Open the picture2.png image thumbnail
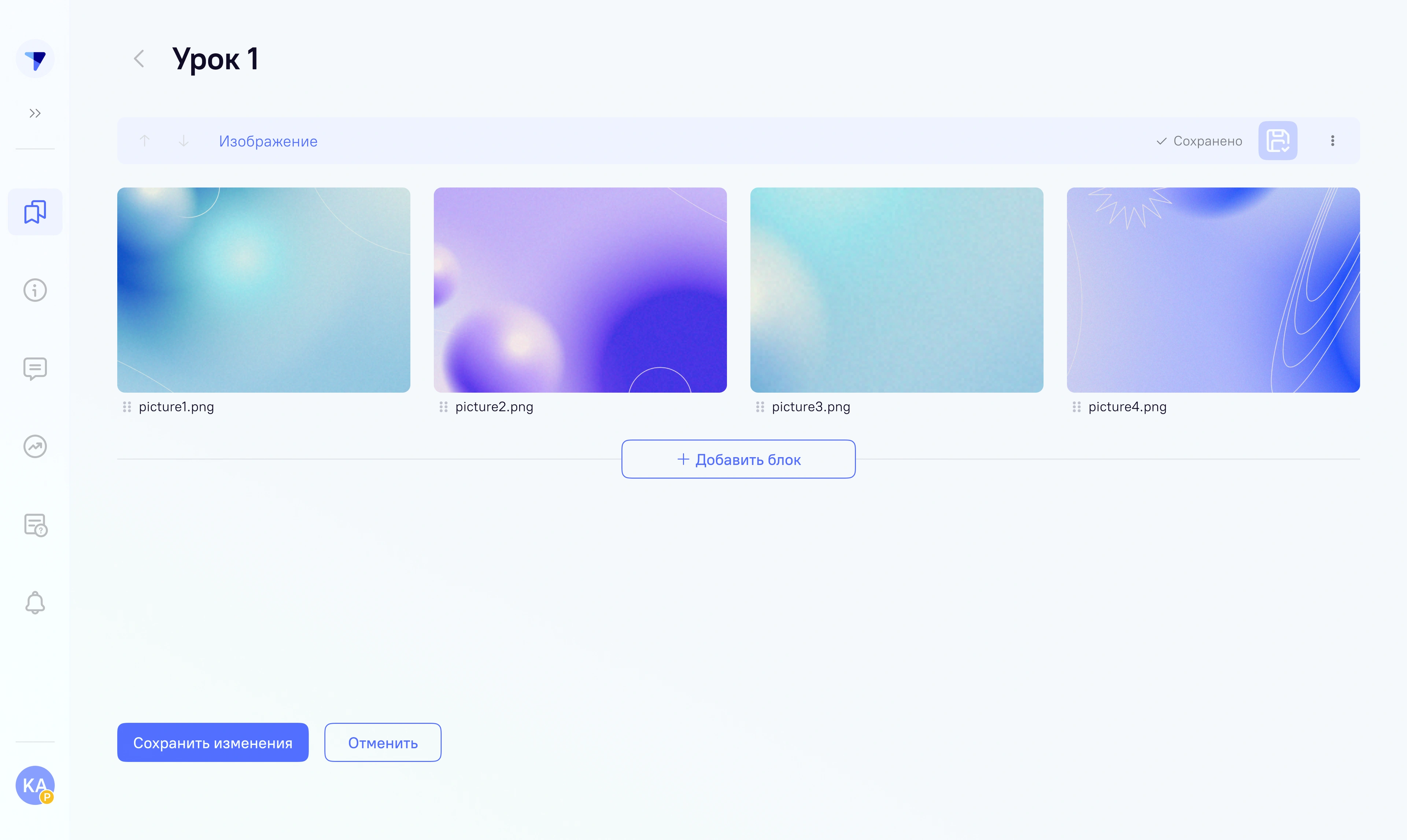 580,290
